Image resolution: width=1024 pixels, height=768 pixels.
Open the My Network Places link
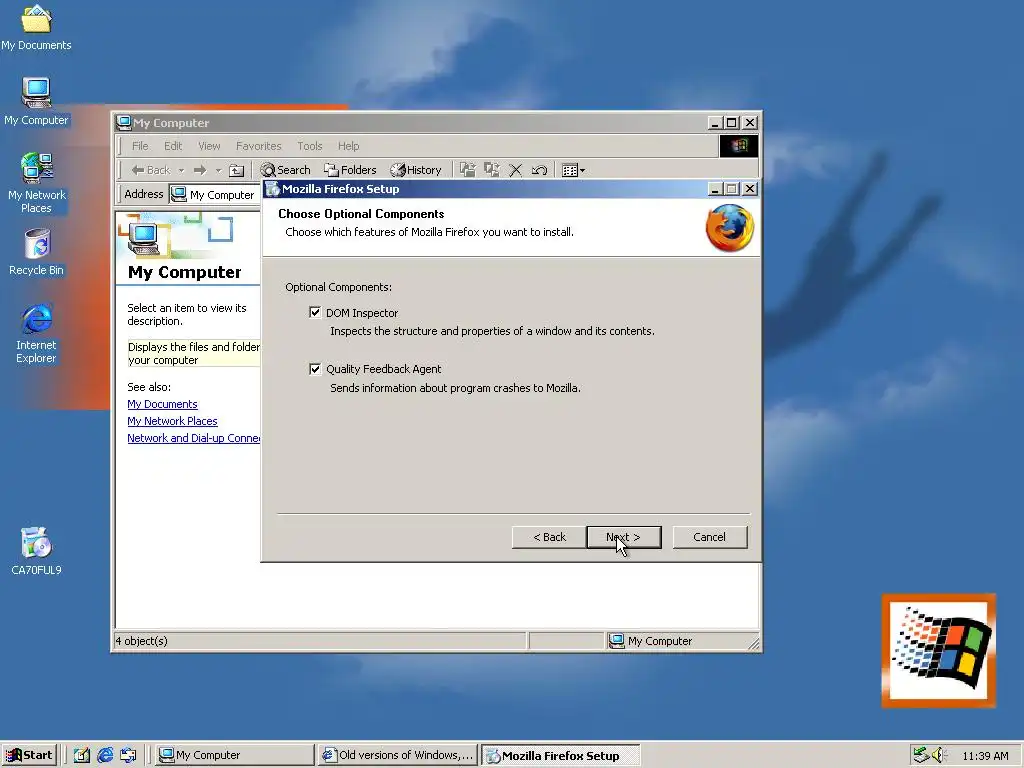click(172, 421)
